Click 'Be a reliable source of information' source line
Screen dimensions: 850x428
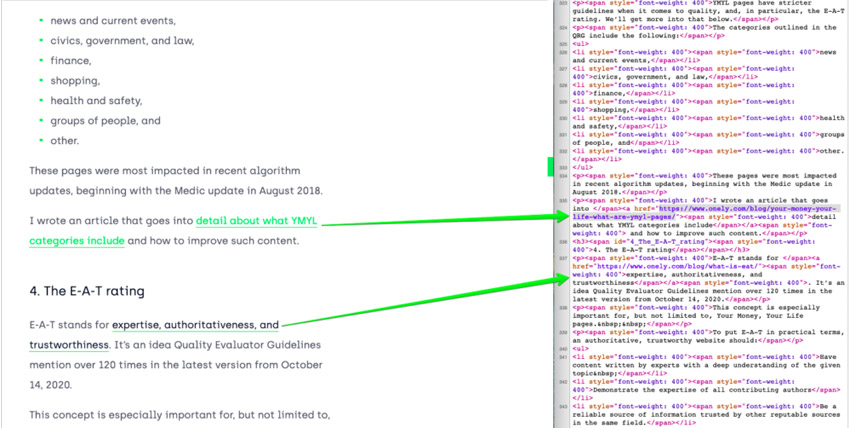click(708, 414)
